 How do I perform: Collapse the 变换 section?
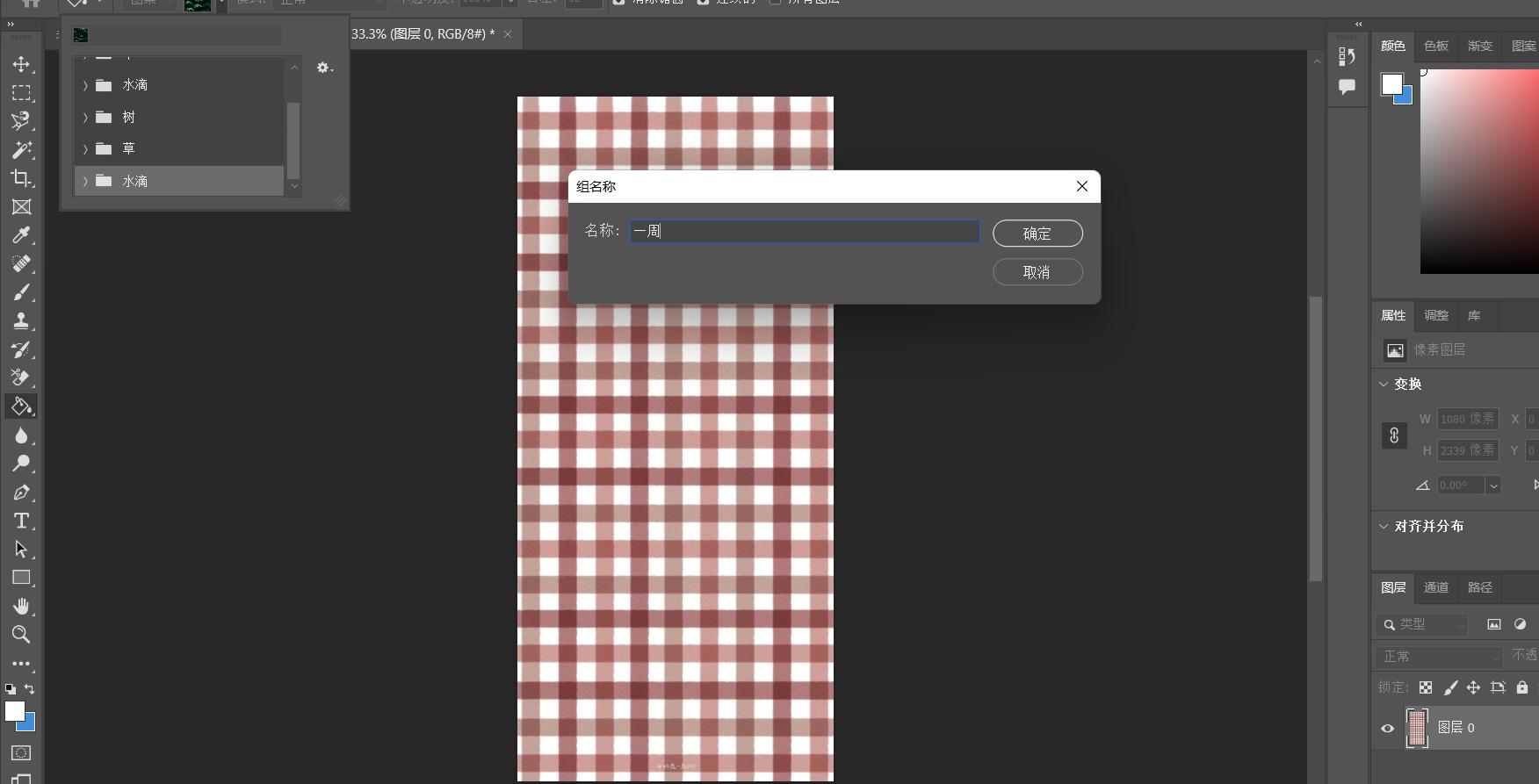1384,384
